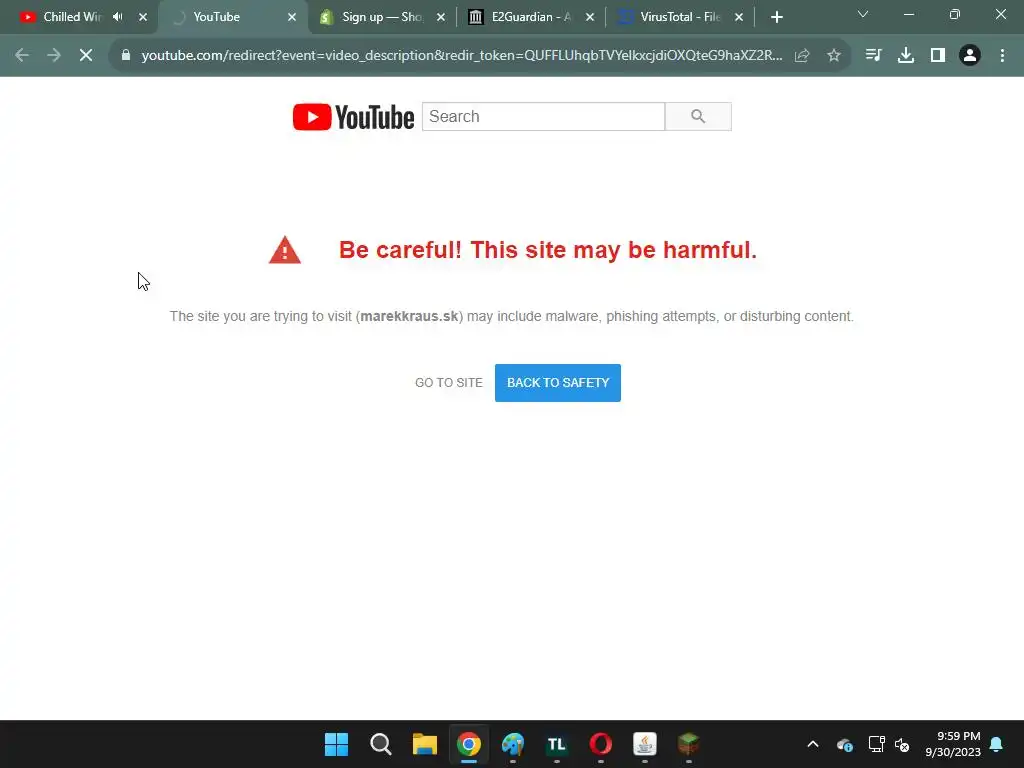This screenshot has height=768, width=1024.
Task: Click the Chrome taskbar icon
Action: pos(469,744)
